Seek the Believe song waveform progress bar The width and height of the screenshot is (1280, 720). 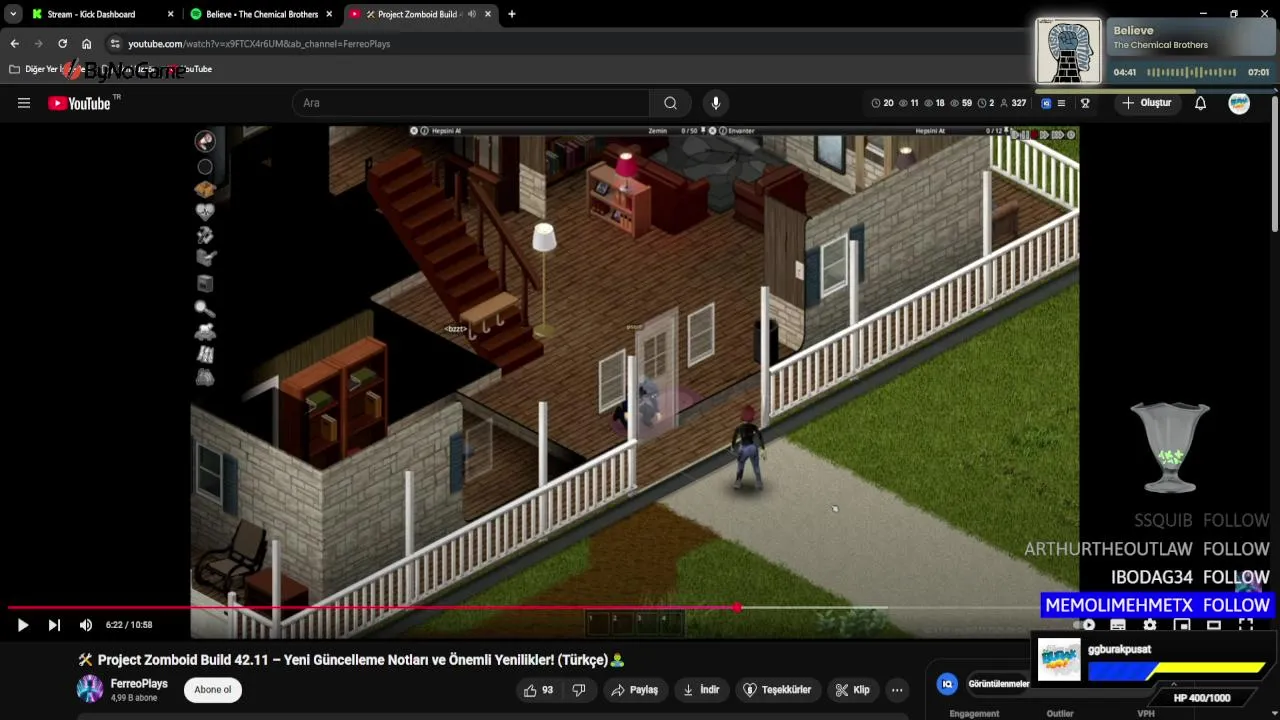1192,72
